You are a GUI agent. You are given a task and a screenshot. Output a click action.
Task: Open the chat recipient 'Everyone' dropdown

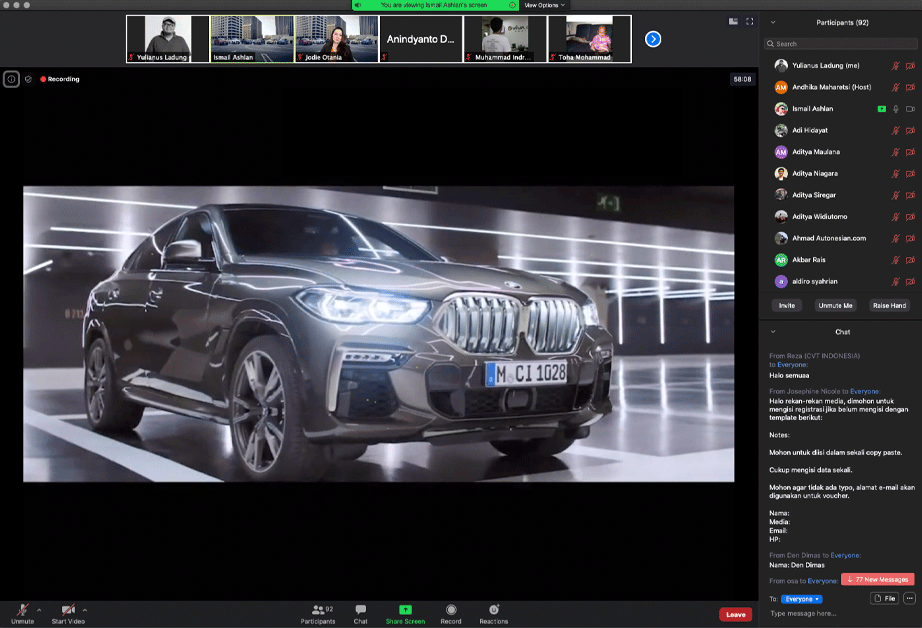802,599
